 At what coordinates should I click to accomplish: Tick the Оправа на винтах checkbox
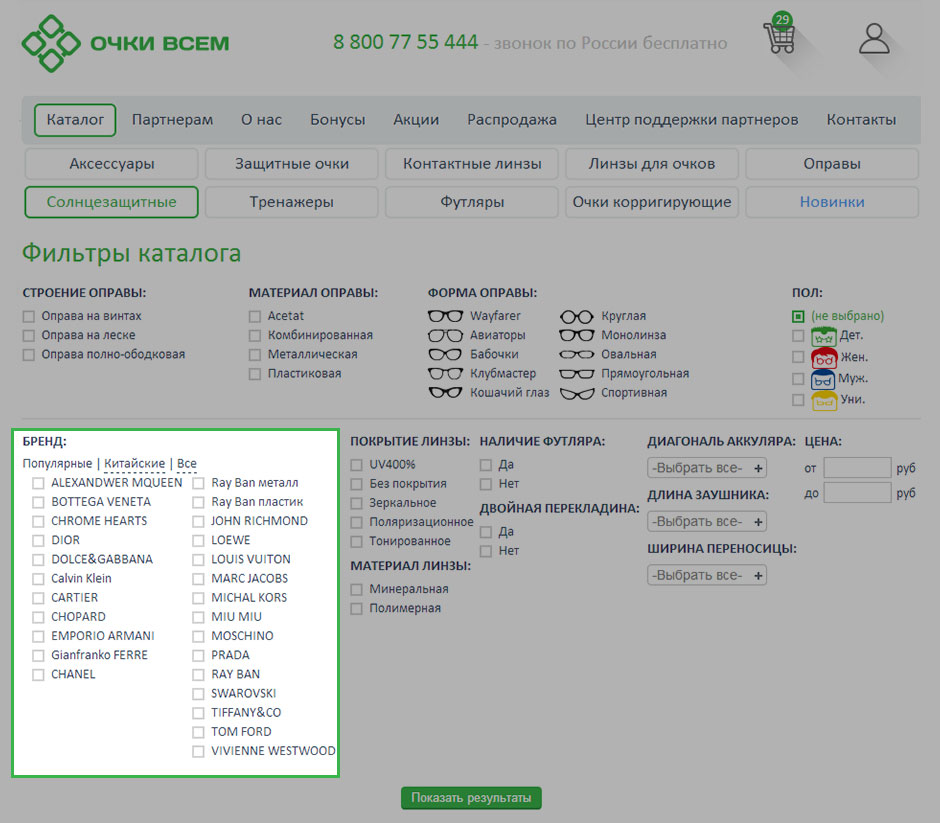(29, 317)
